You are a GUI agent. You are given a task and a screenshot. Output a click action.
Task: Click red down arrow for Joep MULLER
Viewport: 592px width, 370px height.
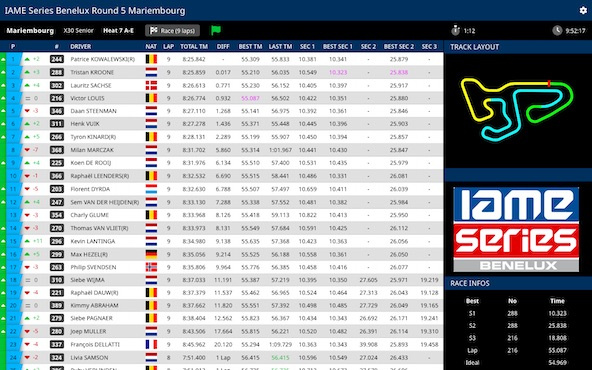click(27, 331)
